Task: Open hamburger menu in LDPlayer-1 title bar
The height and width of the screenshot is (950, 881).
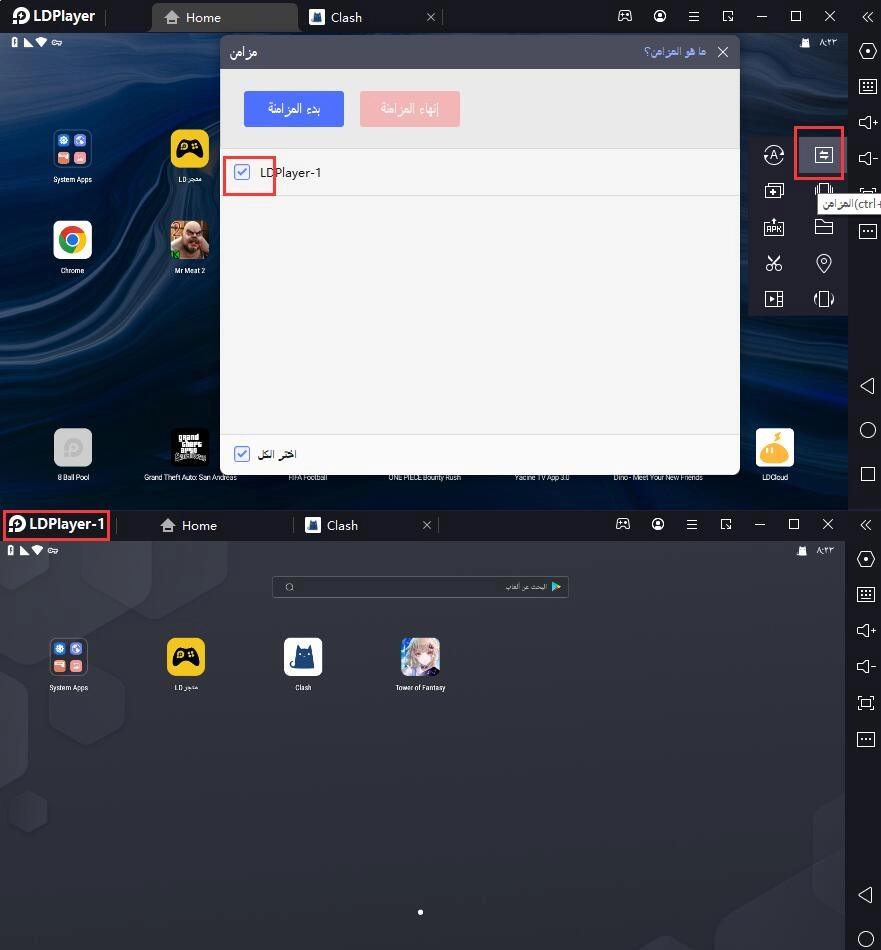Action: tap(691, 524)
